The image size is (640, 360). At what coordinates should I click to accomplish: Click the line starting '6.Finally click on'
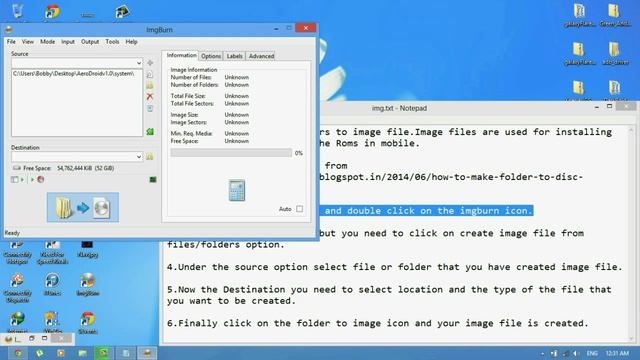[378, 323]
